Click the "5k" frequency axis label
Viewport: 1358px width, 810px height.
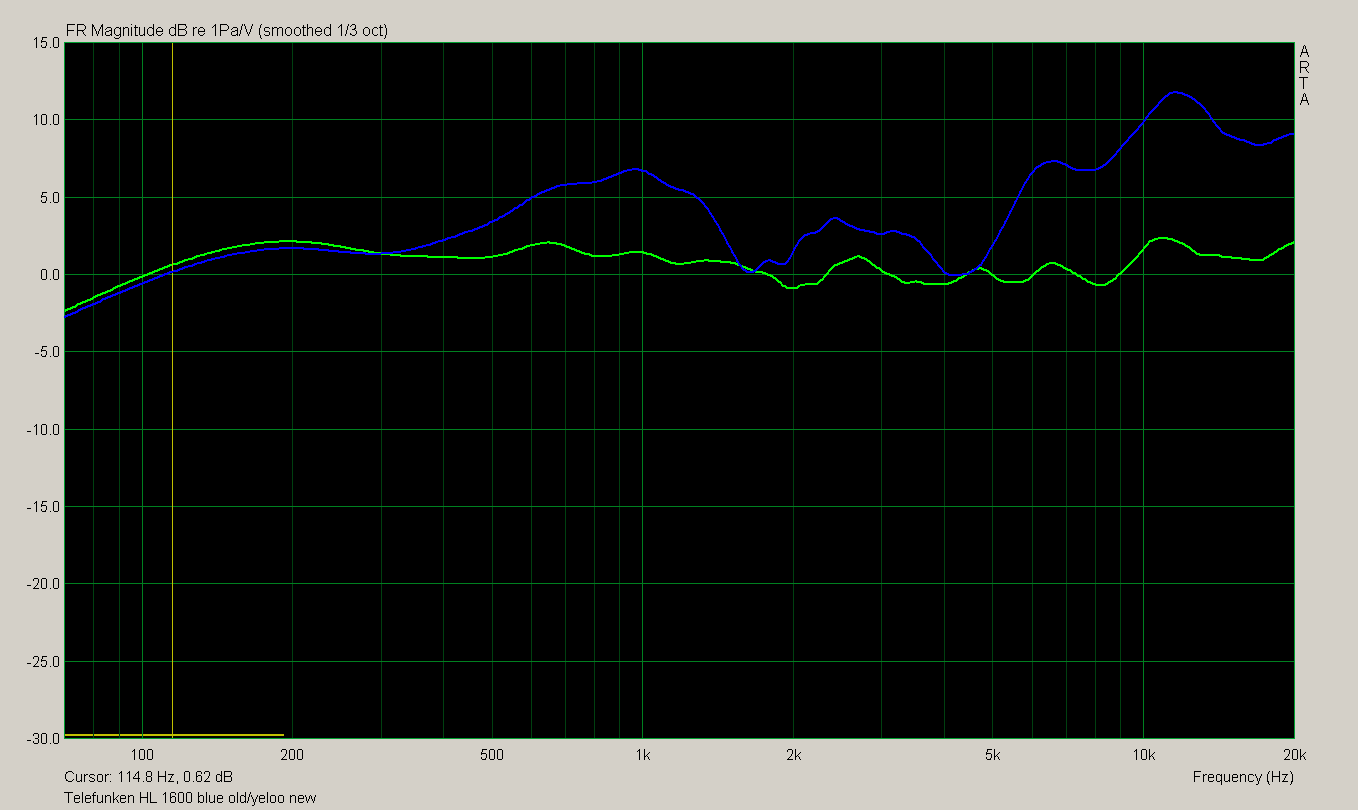(x=992, y=753)
